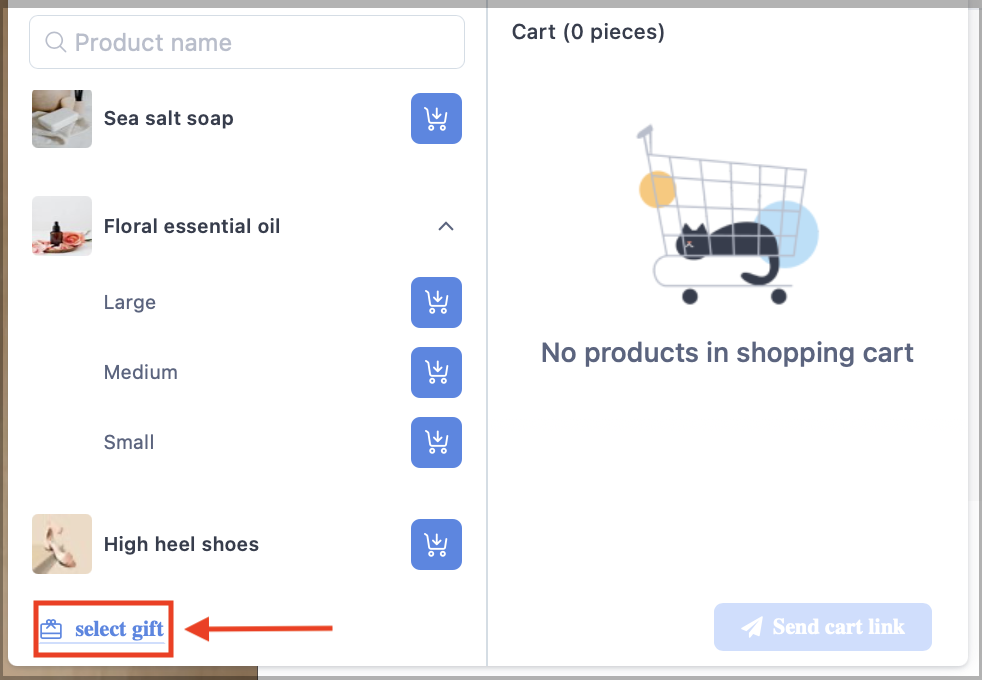Open the High heel shoes thumbnail

[x=62, y=544]
